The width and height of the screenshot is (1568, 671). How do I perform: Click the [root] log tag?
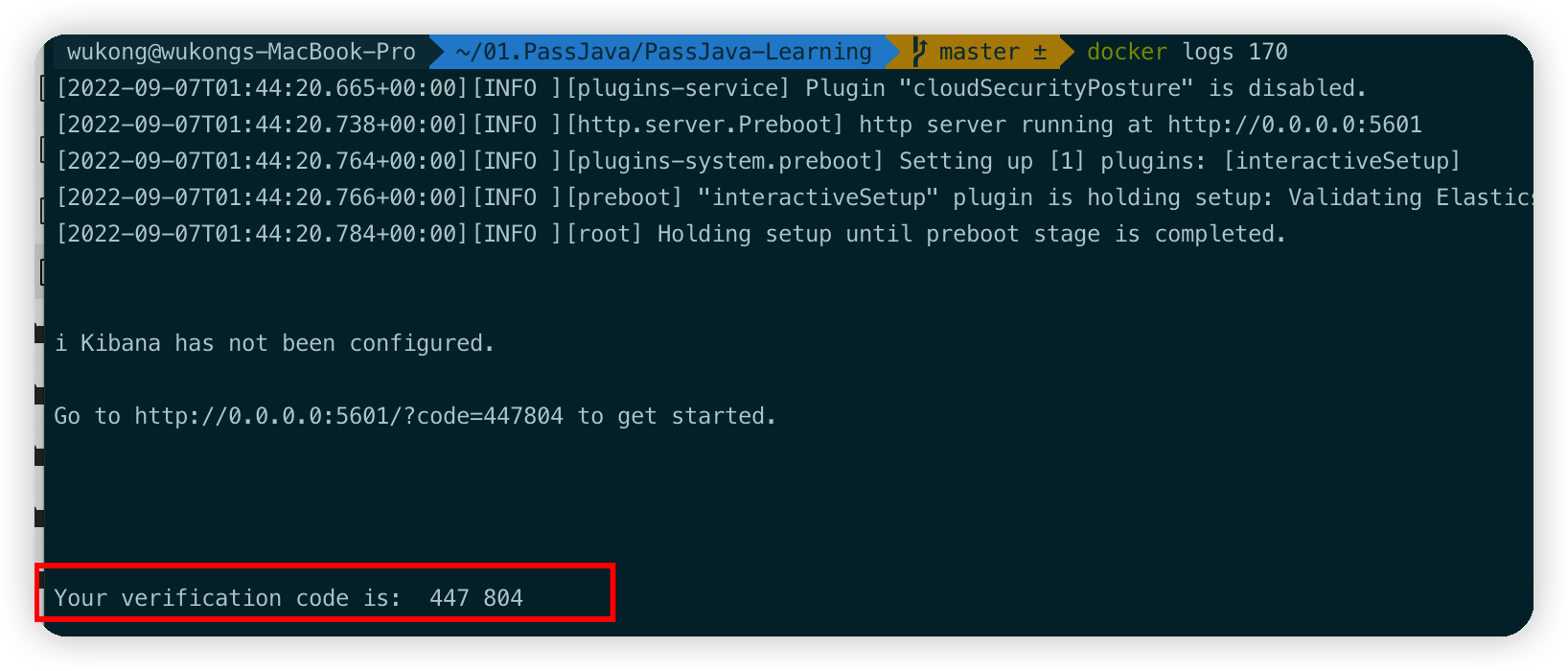click(x=604, y=234)
